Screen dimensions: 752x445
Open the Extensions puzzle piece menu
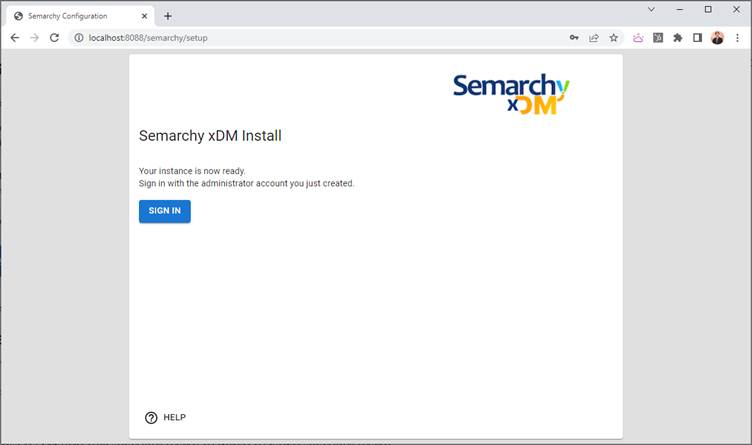tap(678, 38)
